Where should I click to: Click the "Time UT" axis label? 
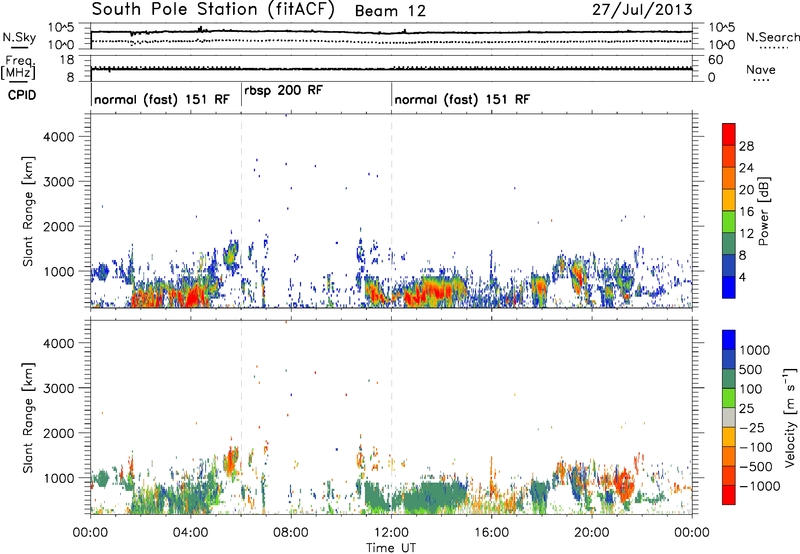coord(391,548)
